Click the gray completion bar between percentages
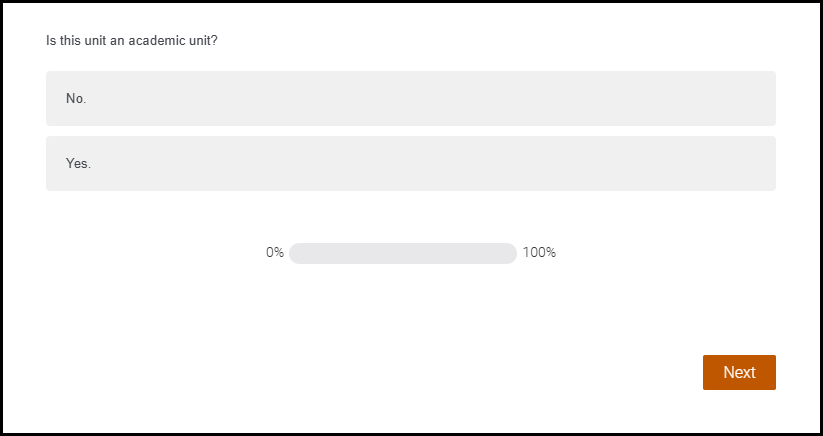 pyautogui.click(x=403, y=253)
